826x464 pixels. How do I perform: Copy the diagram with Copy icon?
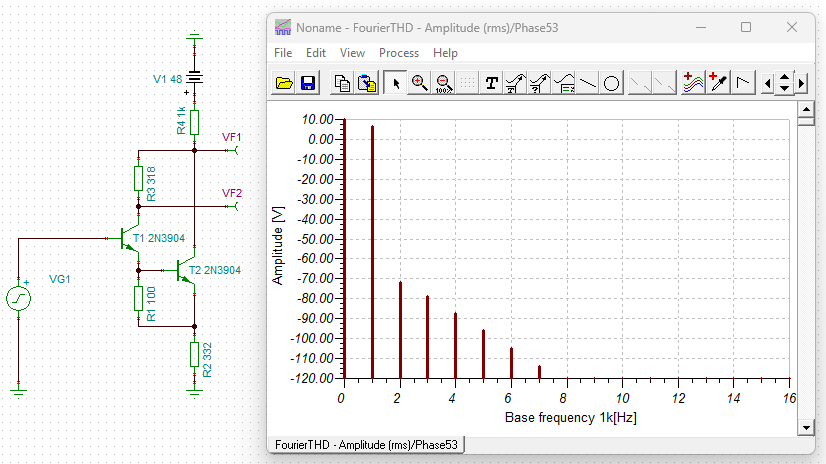pyautogui.click(x=342, y=83)
